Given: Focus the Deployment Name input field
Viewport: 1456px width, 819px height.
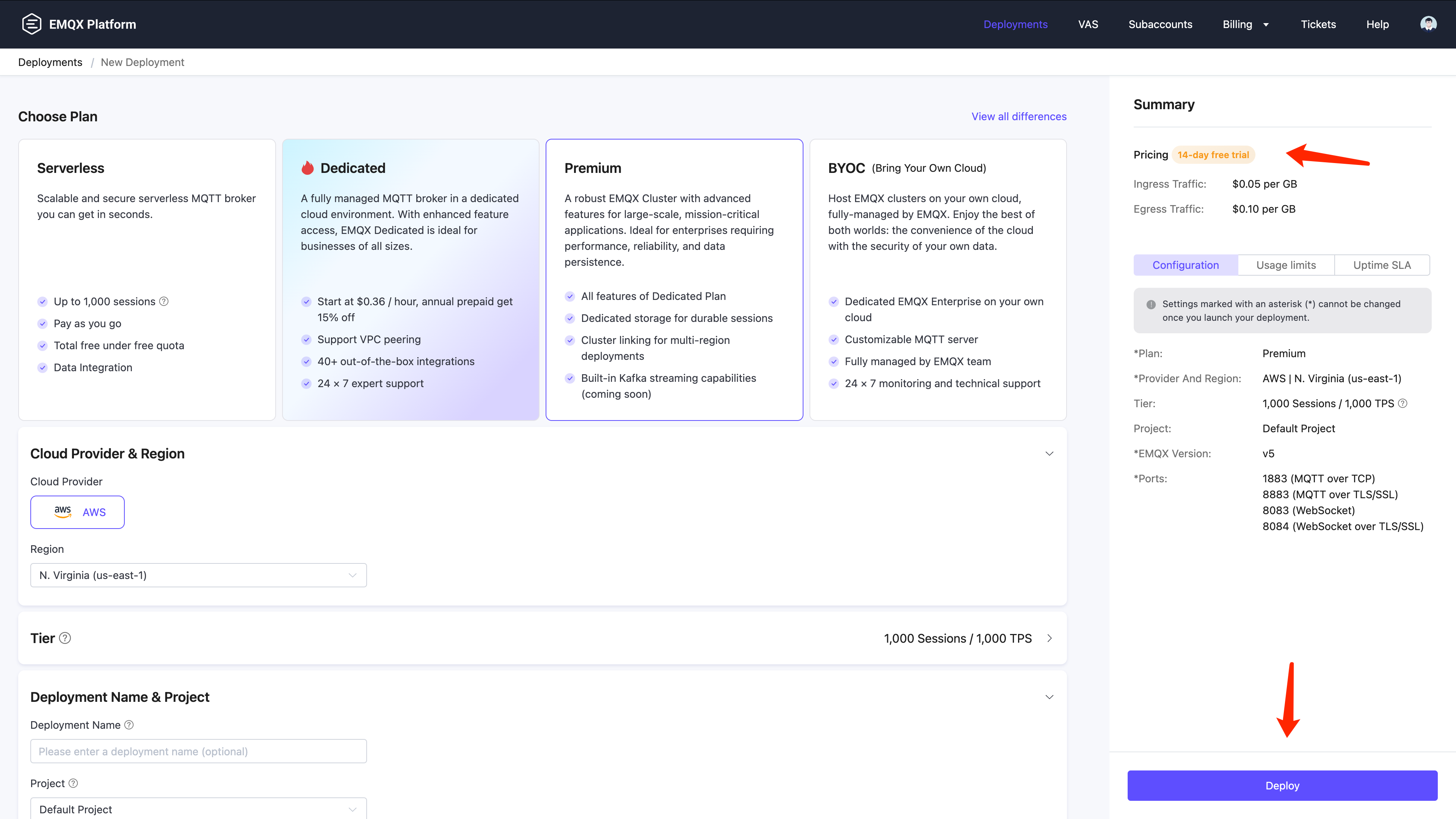Looking at the screenshot, I should coord(198,751).
